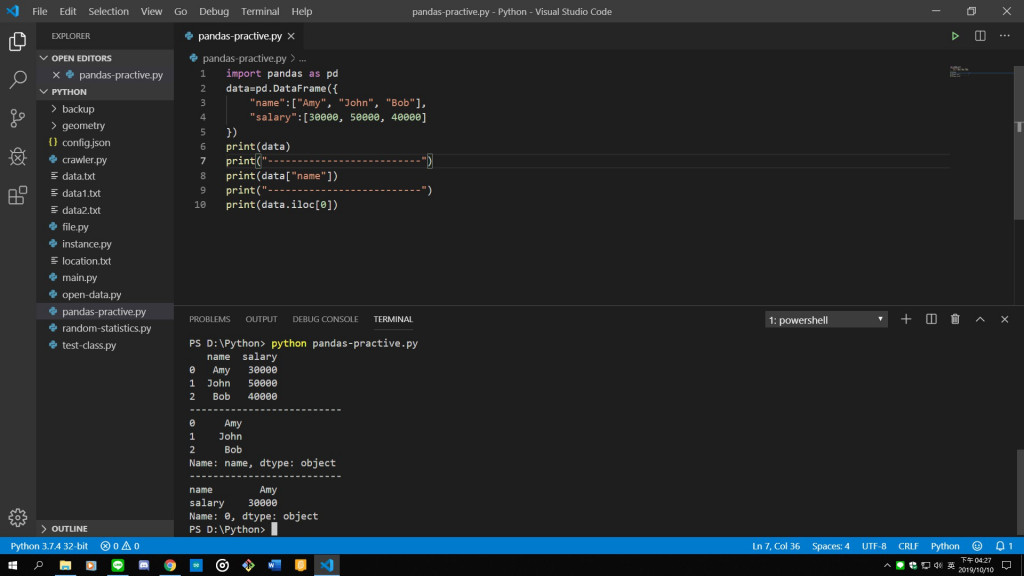1024x576 pixels.
Task: Select the Python 3.7.4 32-bit interpreter
Action: tap(49, 546)
